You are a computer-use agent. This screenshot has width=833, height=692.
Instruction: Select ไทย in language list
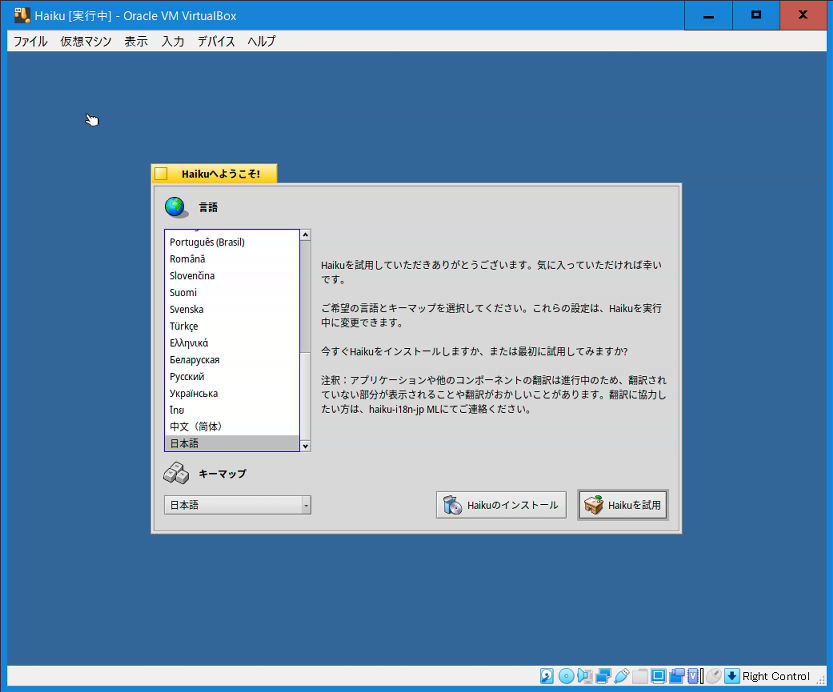point(232,410)
